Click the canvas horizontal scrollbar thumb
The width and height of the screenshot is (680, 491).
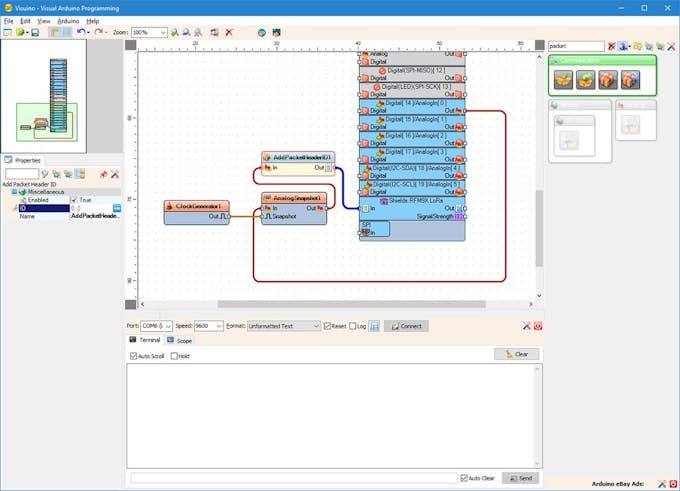coord(351,304)
